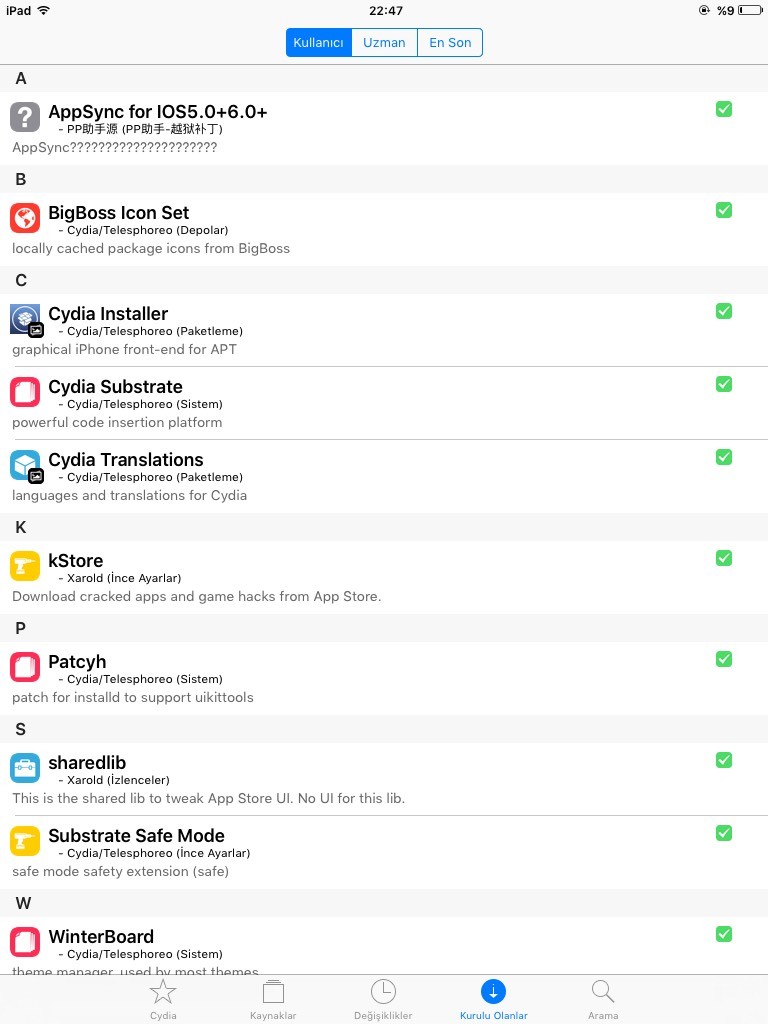
Task: Toggle green checkmark for Cydia Substrate
Action: [724, 384]
